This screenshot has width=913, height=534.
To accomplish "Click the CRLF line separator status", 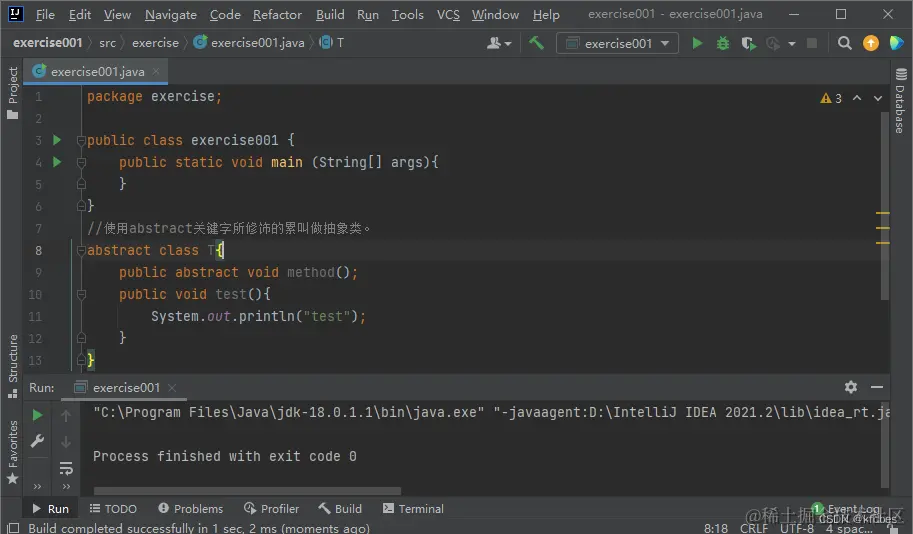I will point(754,528).
